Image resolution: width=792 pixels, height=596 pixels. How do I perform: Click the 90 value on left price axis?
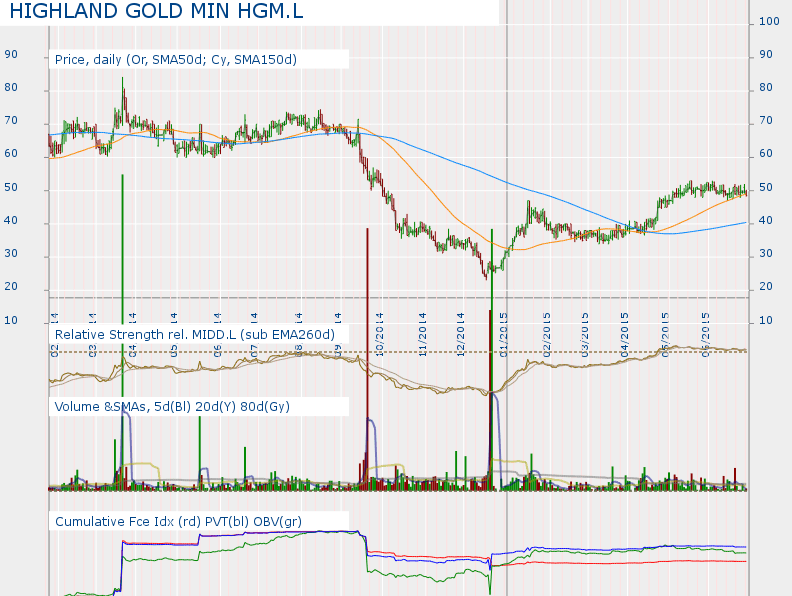click(x=11, y=54)
